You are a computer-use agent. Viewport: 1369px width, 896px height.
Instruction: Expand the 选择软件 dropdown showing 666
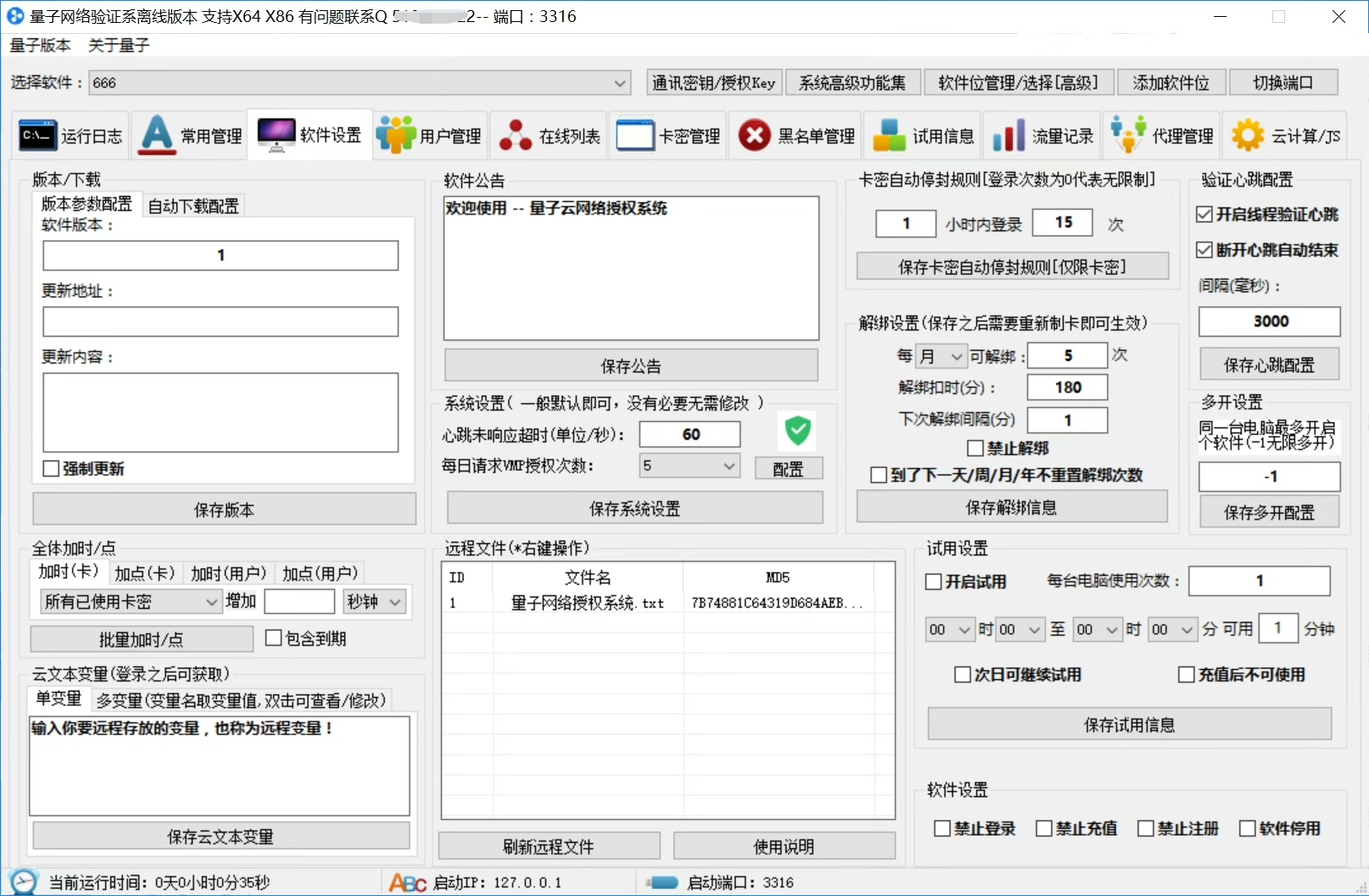pyautogui.click(x=359, y=83)
